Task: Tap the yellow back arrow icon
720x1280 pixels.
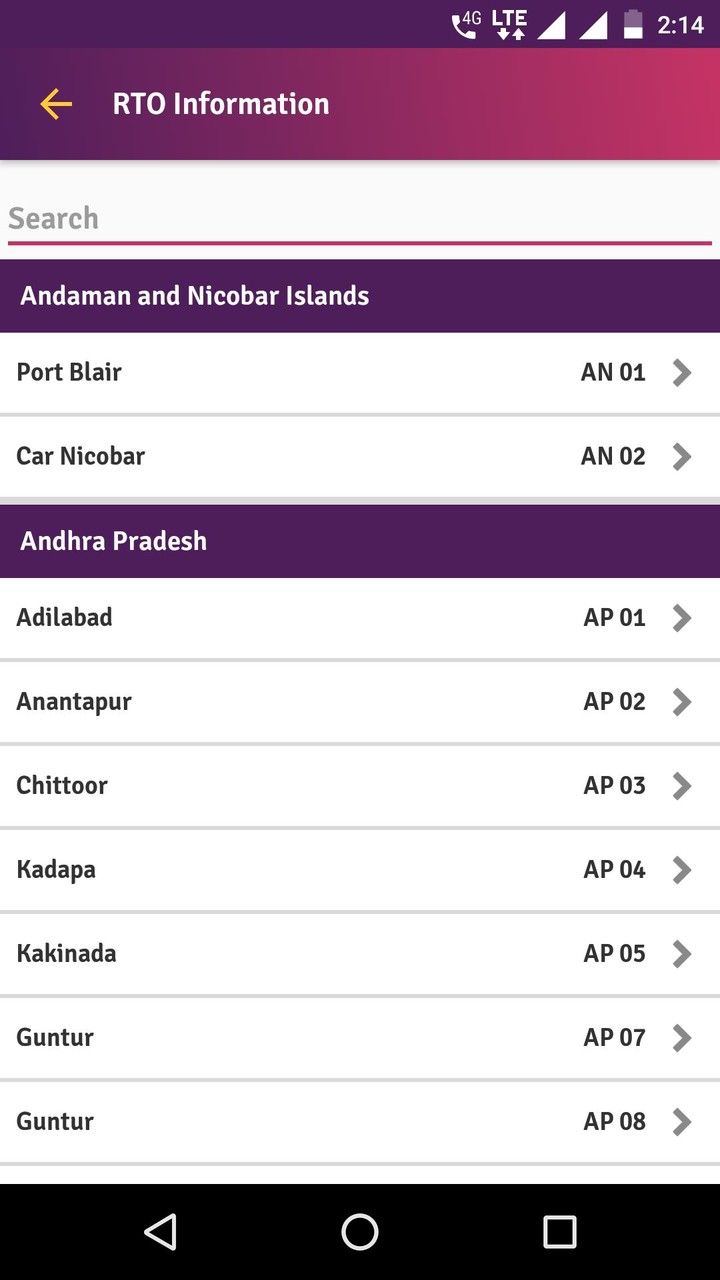Action: [56, 104]
